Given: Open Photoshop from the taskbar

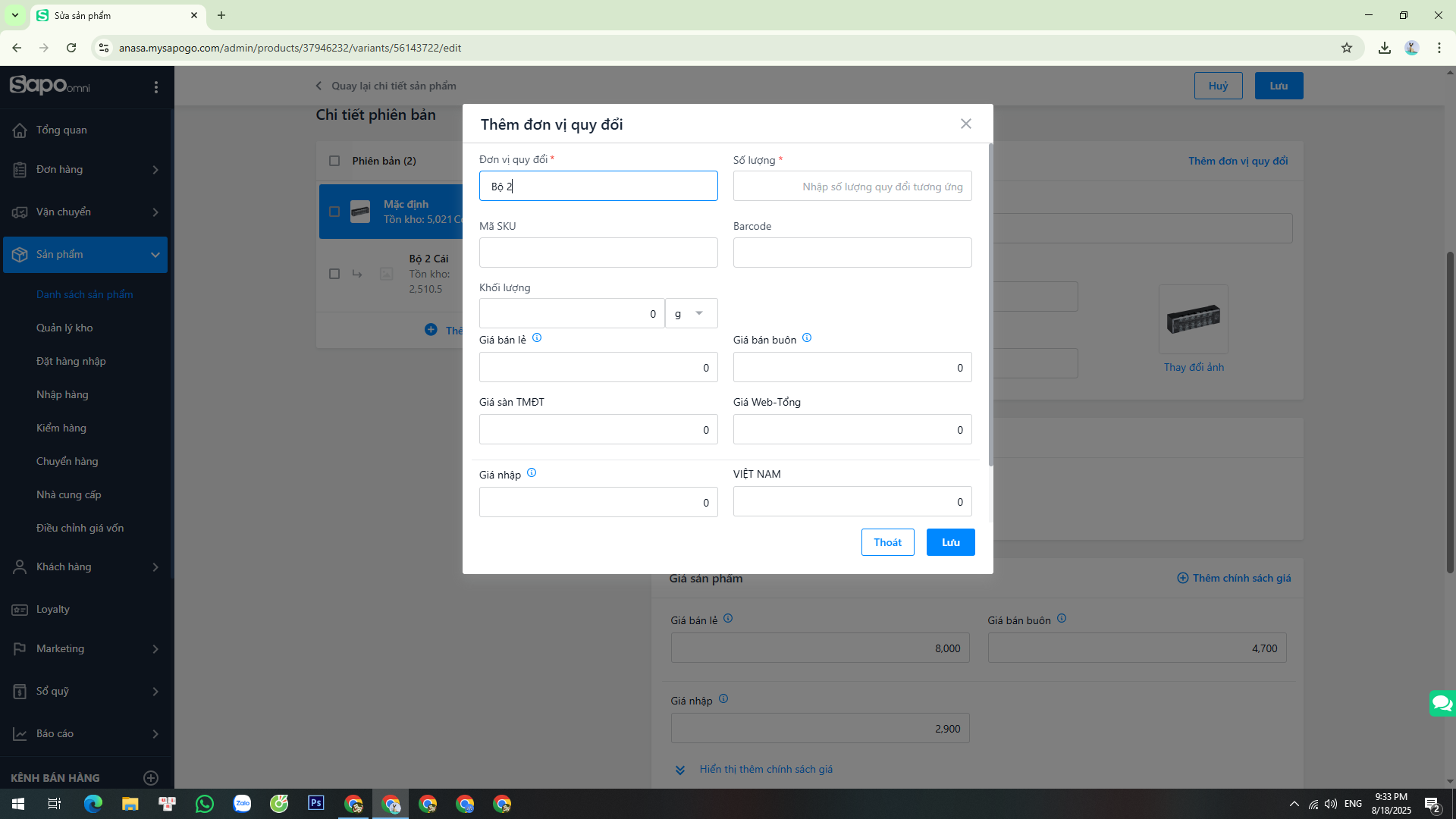Looking at the screenshot, I should click(x=316, y=803).
